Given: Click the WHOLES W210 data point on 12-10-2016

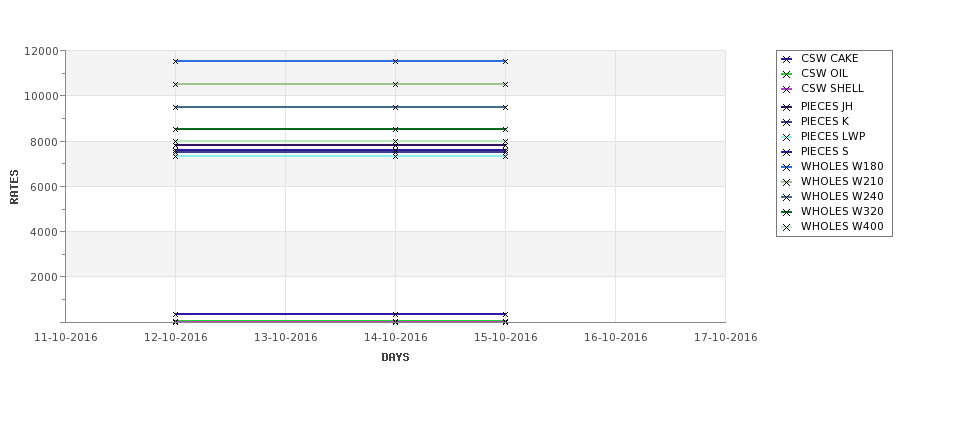Looking at the screenshot, I should pyautogui.click(x=175, y=84).
